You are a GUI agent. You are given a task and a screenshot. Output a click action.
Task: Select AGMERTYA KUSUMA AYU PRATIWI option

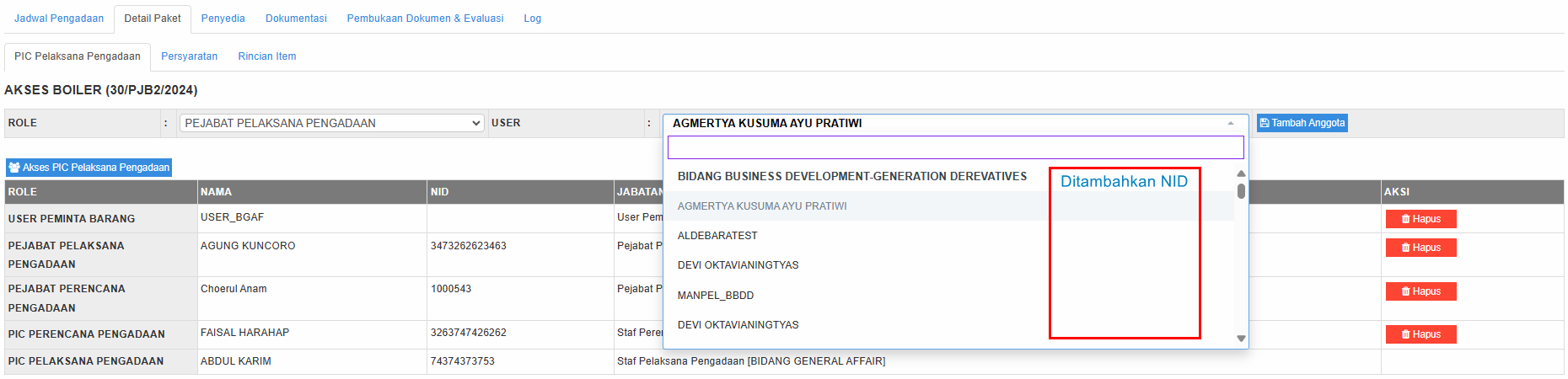click(762, 206)
